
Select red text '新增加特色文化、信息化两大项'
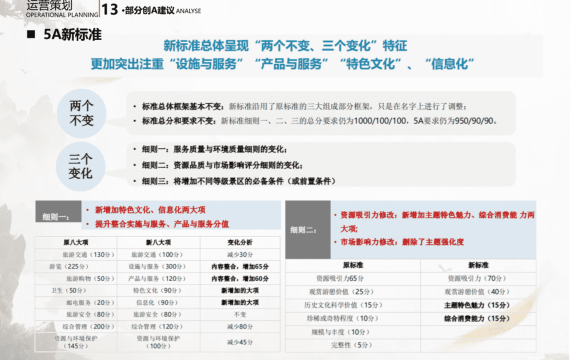tap(150, 210)
